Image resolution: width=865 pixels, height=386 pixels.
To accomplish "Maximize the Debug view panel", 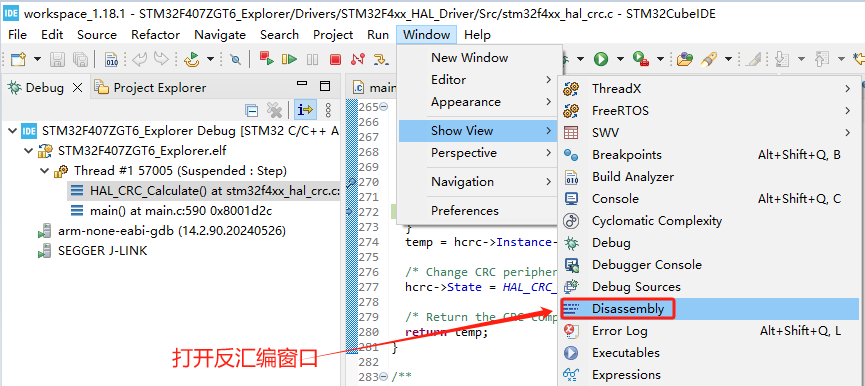I will coord(325,86).
